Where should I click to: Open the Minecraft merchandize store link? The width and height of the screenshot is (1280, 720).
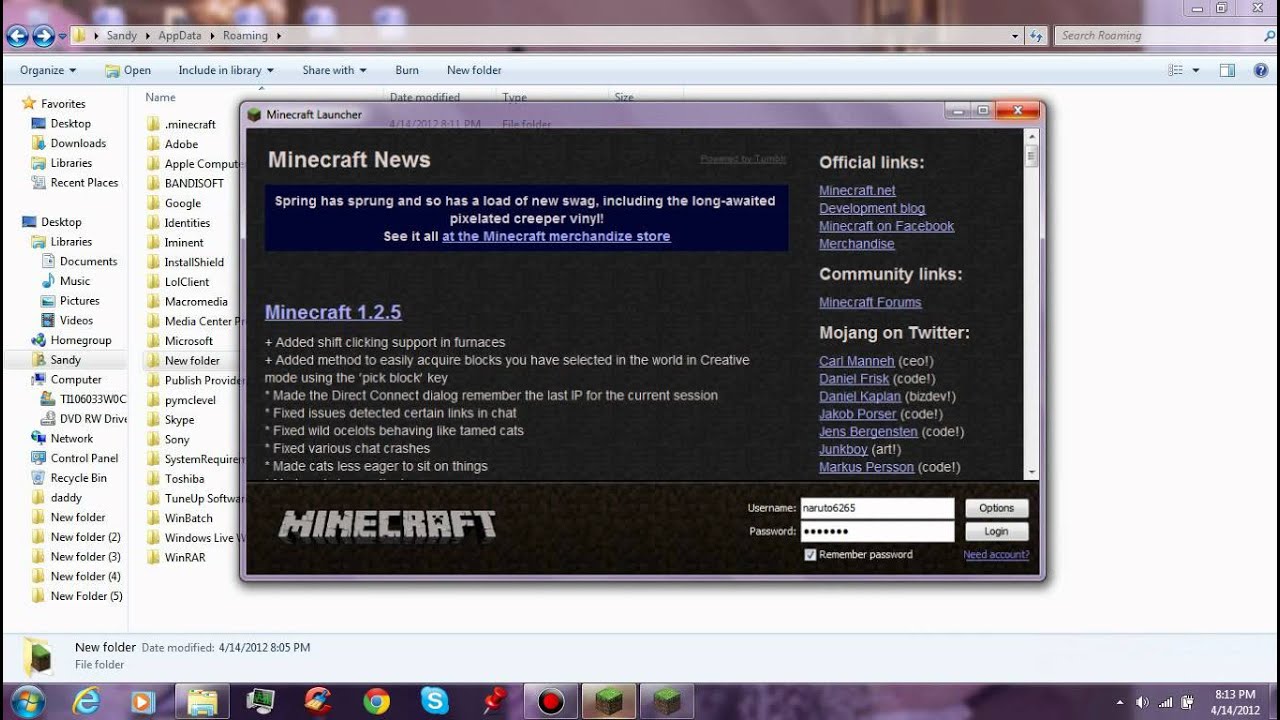[556, 236]
